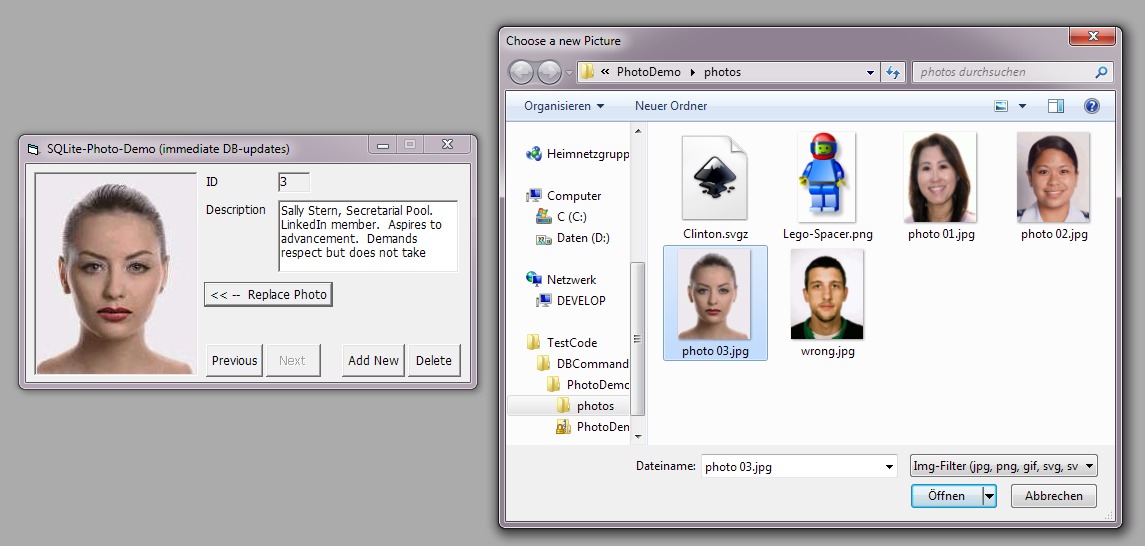1145x546 pixels.
Task: Select the Lego-Spacer.png file
Action: tap(827, 179)
